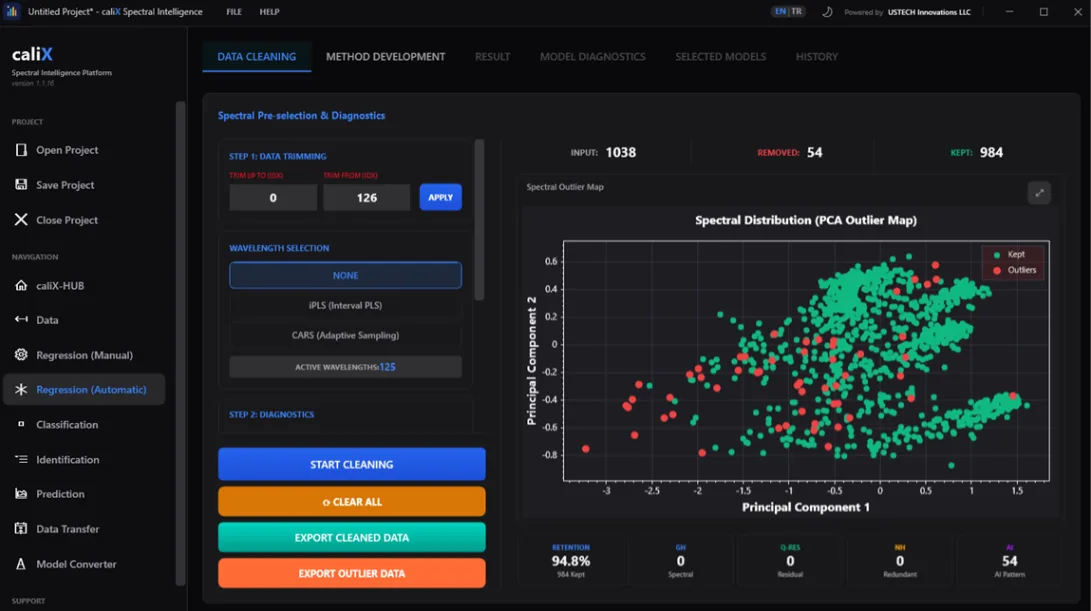Screen dimensions: 1091x611
Task: Open the HISTORY tab
Action: [x=817, y=56]
